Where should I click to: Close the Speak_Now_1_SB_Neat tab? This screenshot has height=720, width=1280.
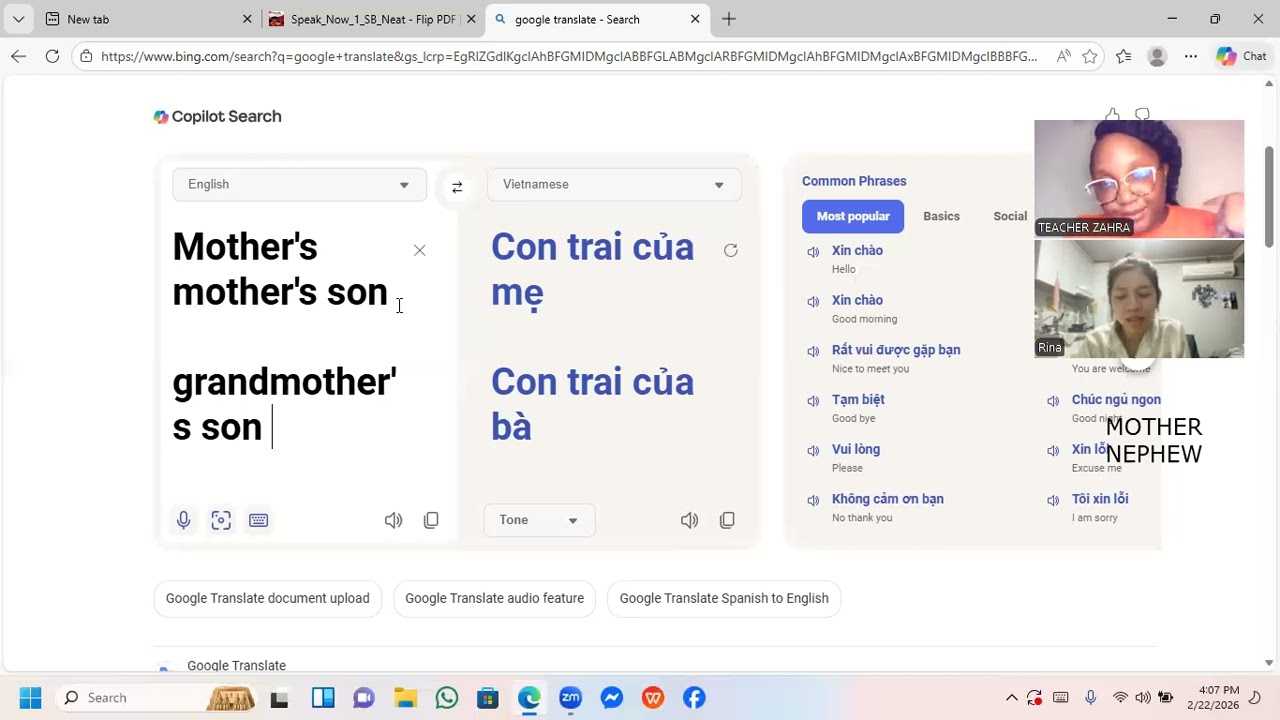point(471,19)
